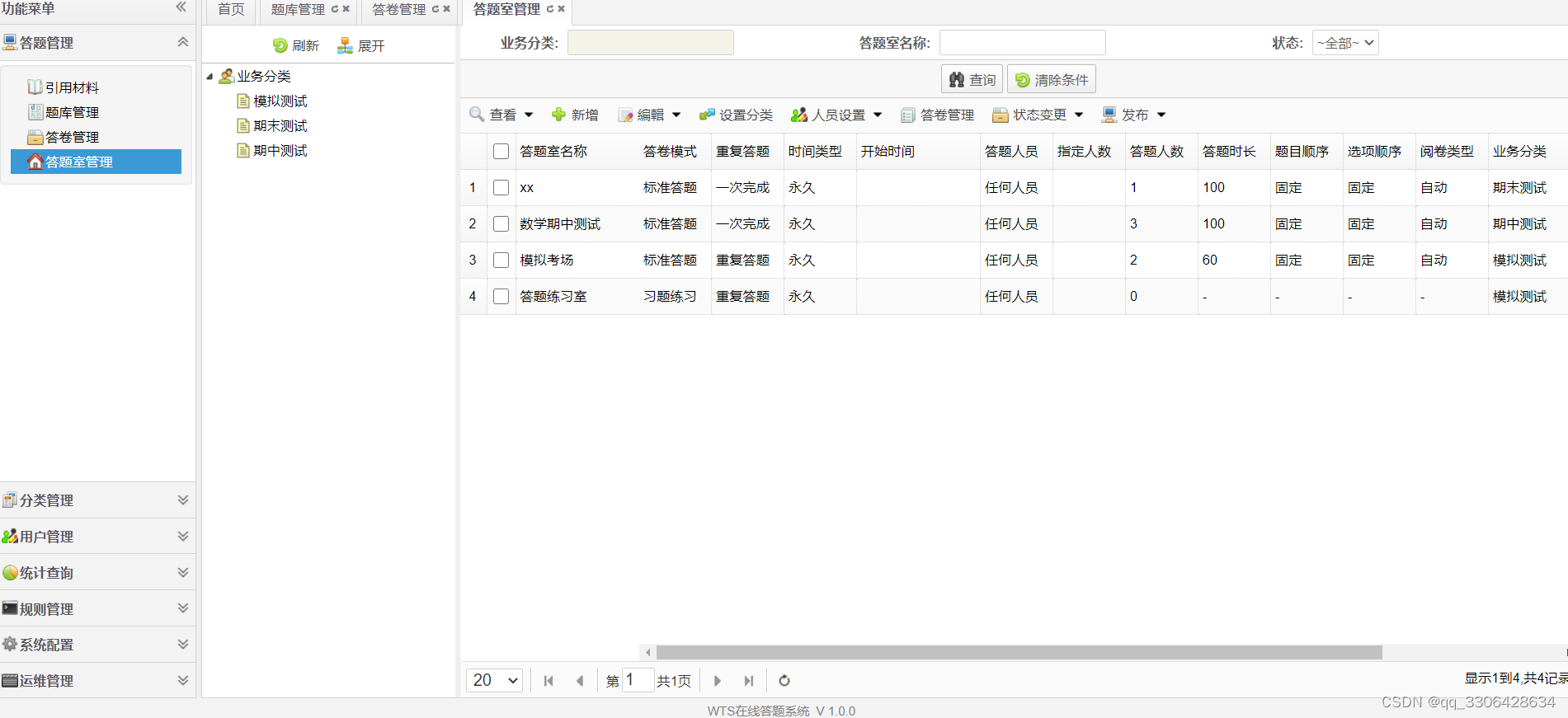Close the 答题室管理 tab

pyautogui.click(x=562, y=9)
